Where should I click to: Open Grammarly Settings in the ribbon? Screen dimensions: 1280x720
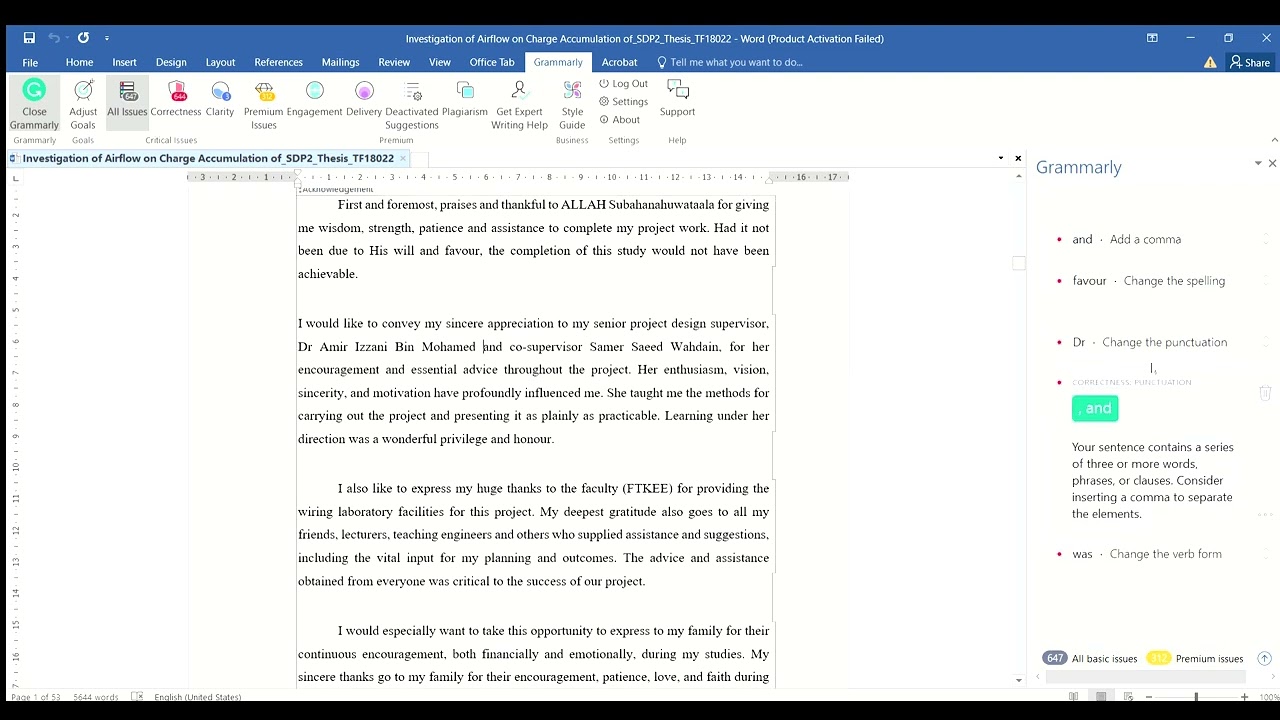(623, 102)
